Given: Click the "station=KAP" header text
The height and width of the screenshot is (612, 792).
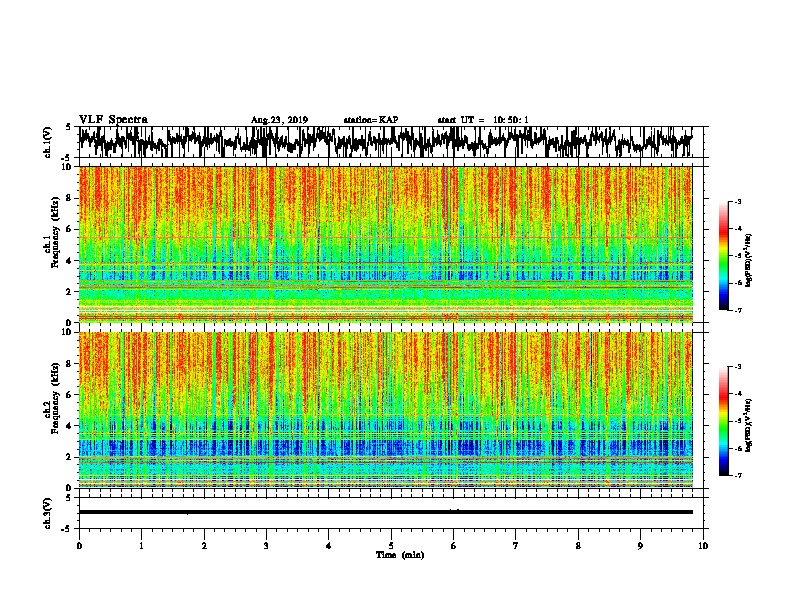Looking at the screenshot, I should (x=371, y=120).
